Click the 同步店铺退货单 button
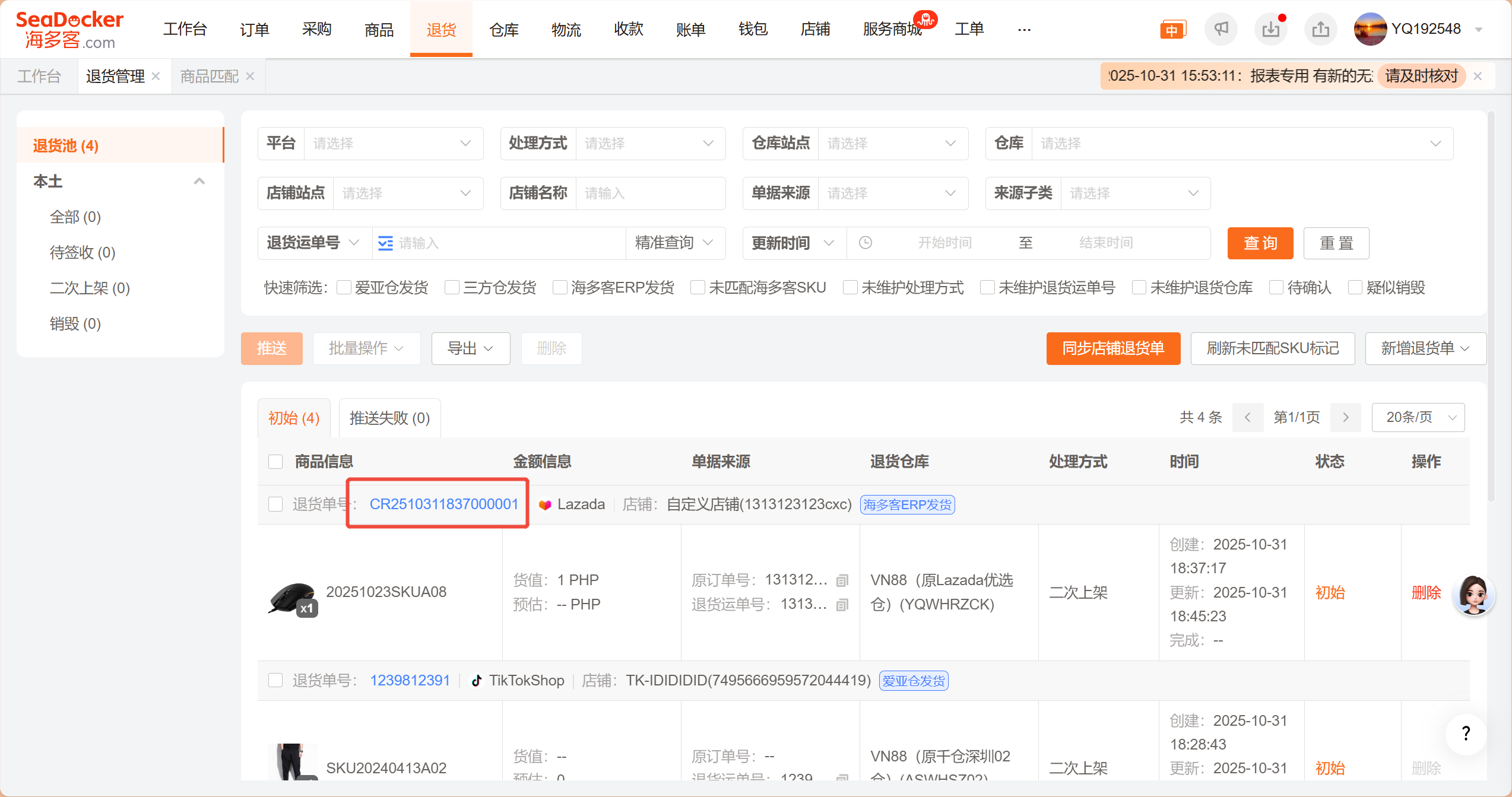This screenshot has width=1512, height=797. point(1112,348)
